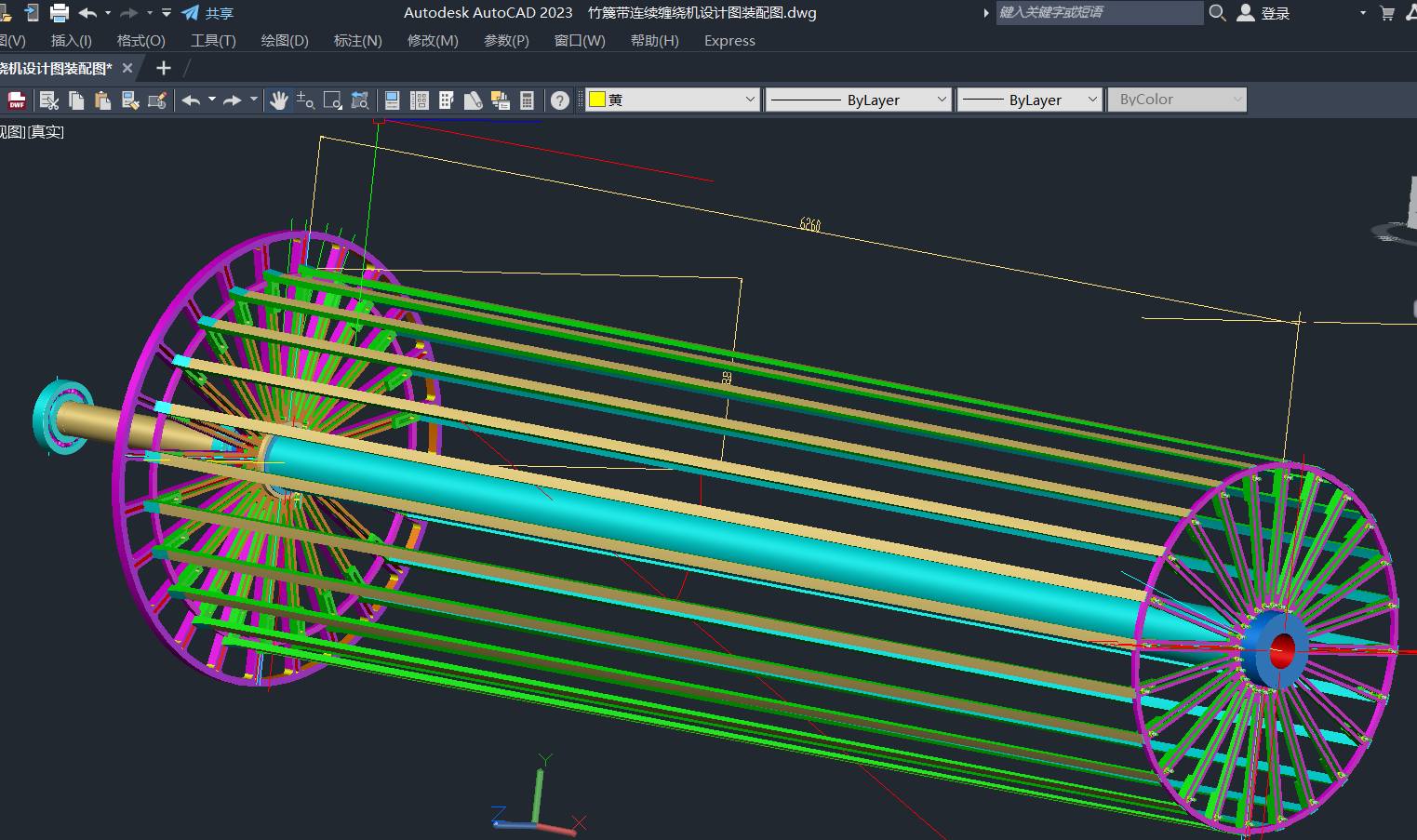Viewport: 1417px width, 840px height.
Task: Expand the linetype ByLayer dropdown
Action: coord(941,100)
